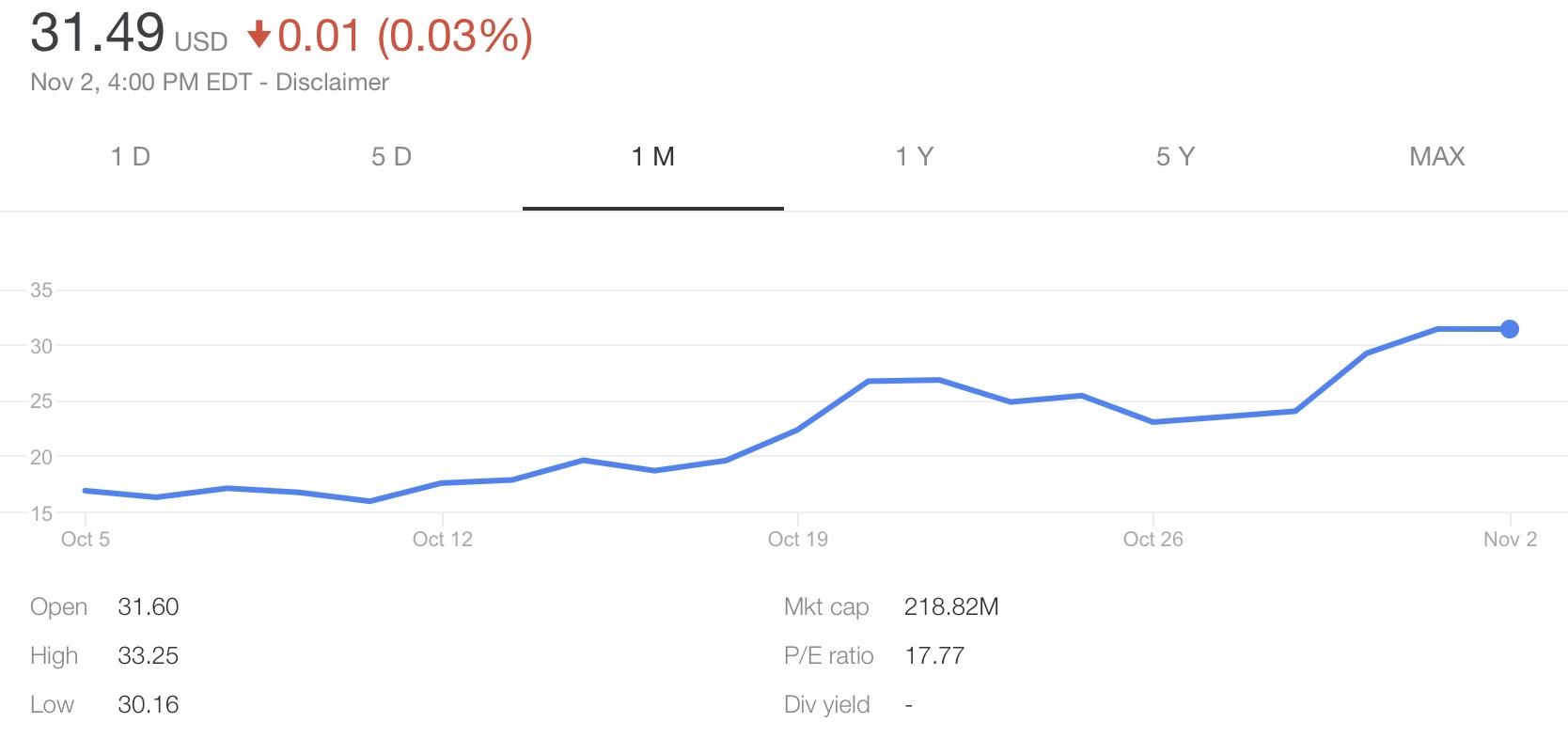Viewport: 1568px width, 754px height.
Task: Select the 5 D chart range
Action: pos(391,157)
